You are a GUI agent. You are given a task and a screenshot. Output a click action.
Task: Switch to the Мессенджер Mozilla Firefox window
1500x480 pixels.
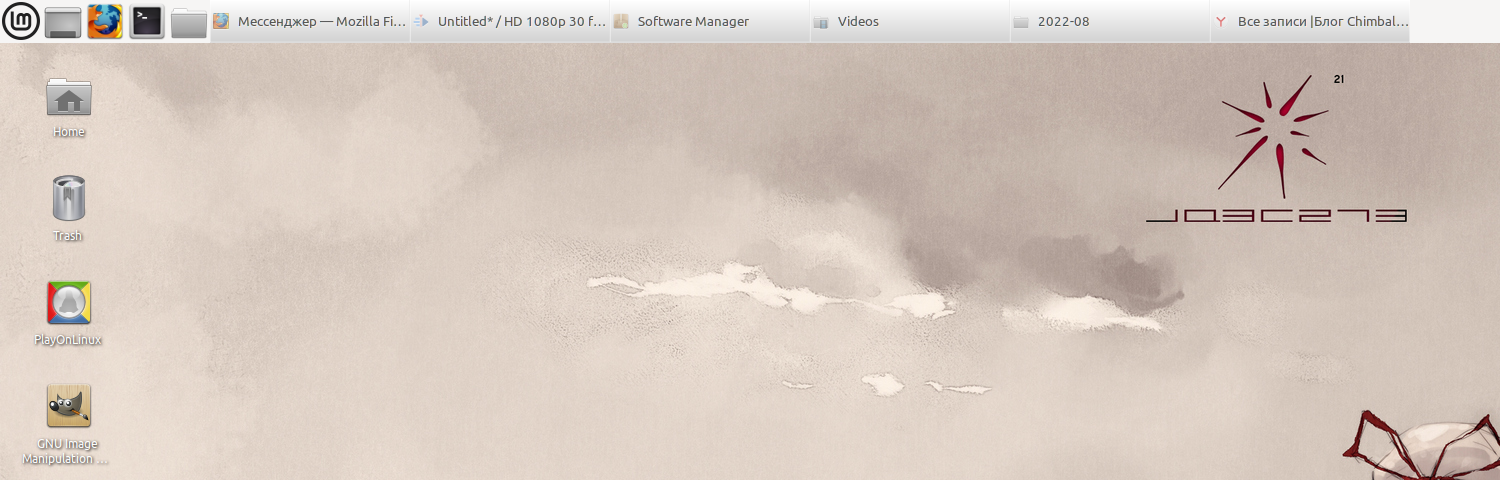pos(310,21)
